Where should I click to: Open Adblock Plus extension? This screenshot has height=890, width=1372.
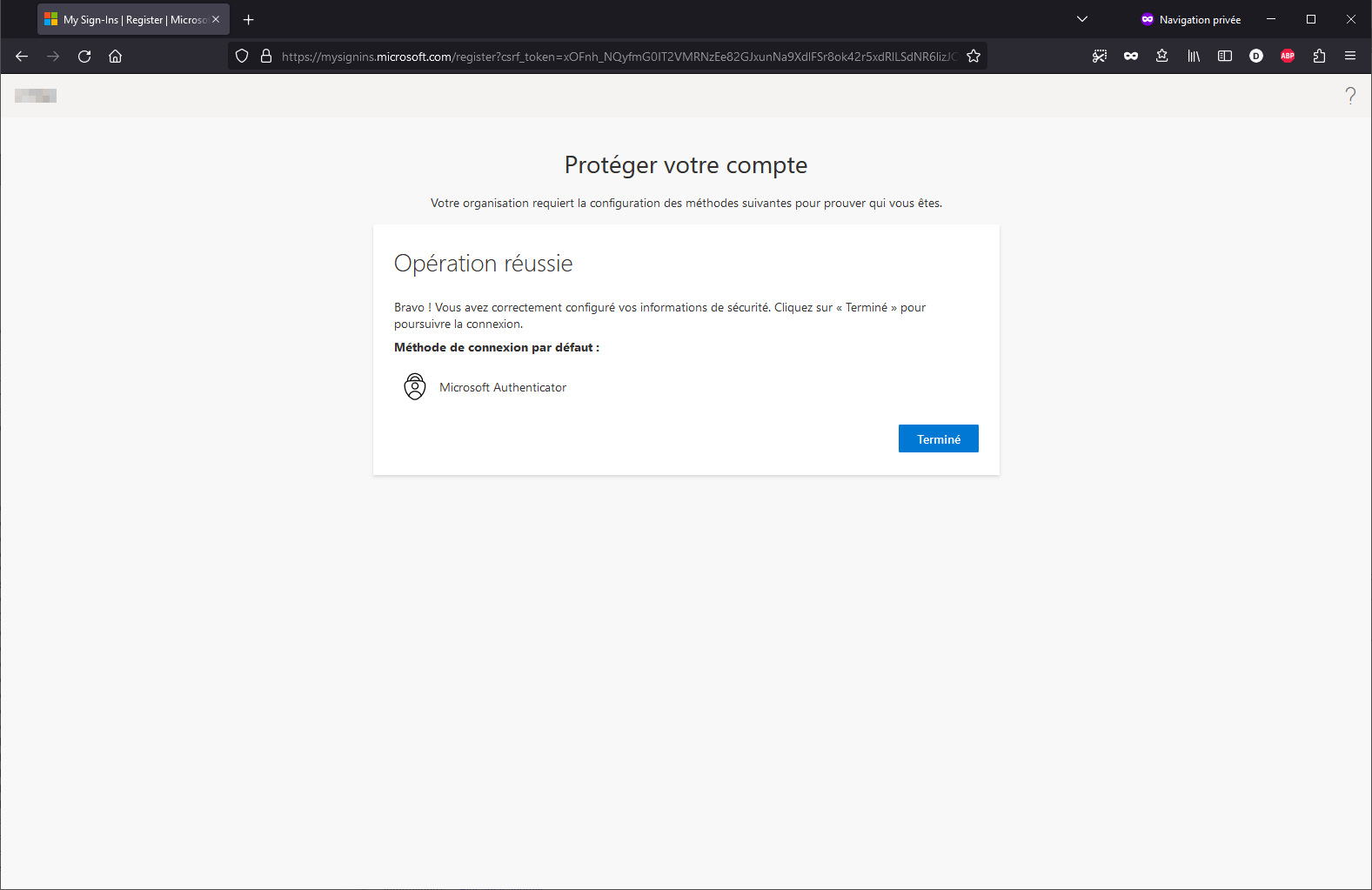[x=1288, y=57]
